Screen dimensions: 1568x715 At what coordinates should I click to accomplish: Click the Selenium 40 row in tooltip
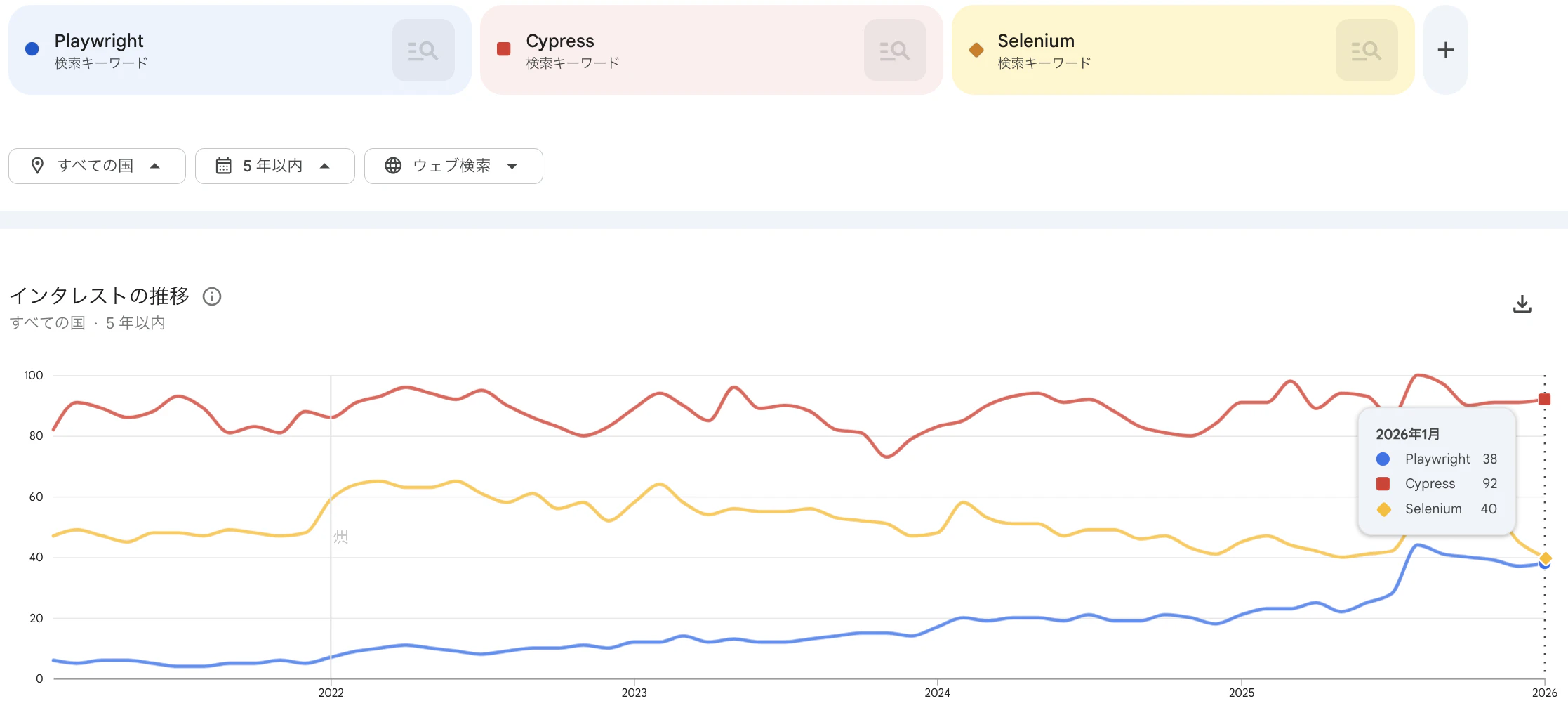click(x=1437, y=509)
